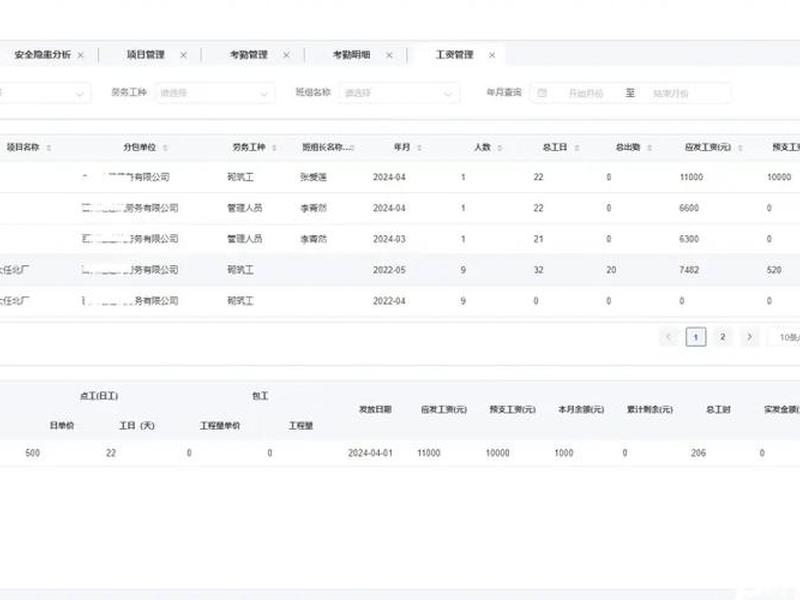Go to the next page arrow
Viewport: 800px width, 600px height.
click(x=749, y=337)
